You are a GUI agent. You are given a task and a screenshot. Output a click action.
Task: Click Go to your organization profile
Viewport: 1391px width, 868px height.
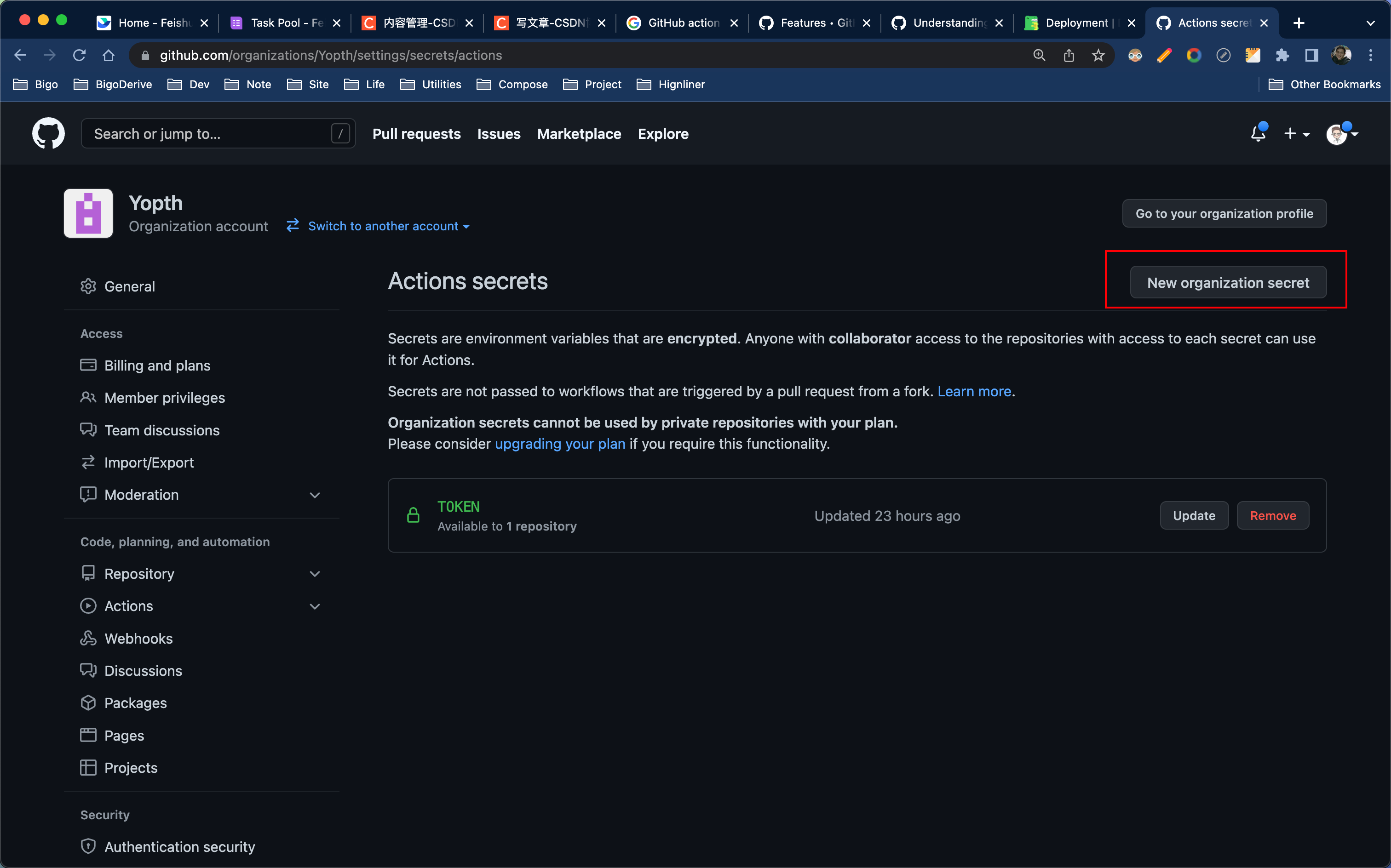coord(1224,214)
